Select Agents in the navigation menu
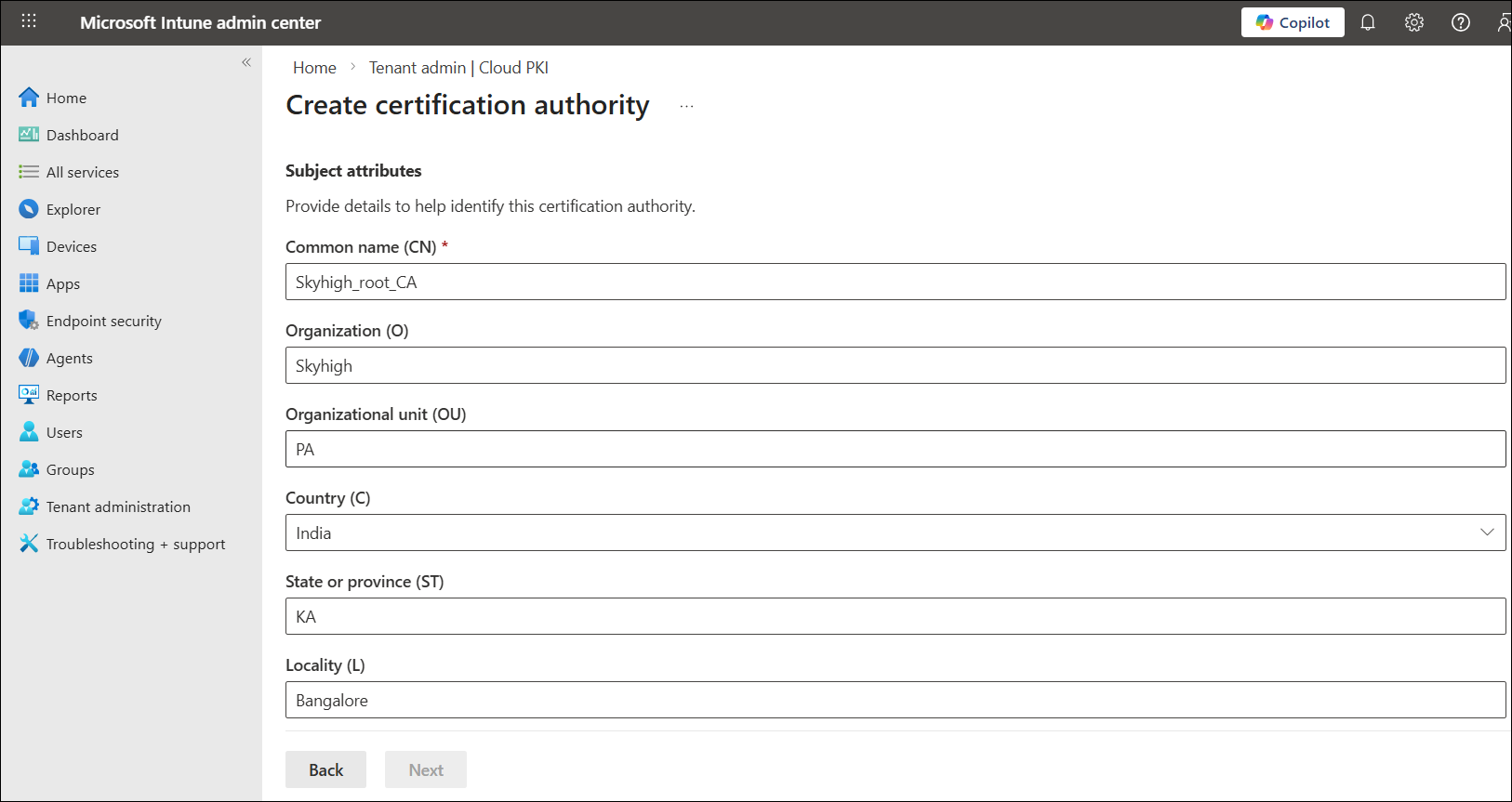1512x802 pixels. click(70, 358)
